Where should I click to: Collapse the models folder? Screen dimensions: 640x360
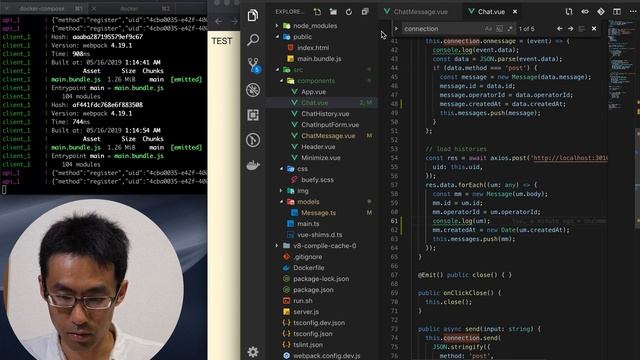[281, 202]
